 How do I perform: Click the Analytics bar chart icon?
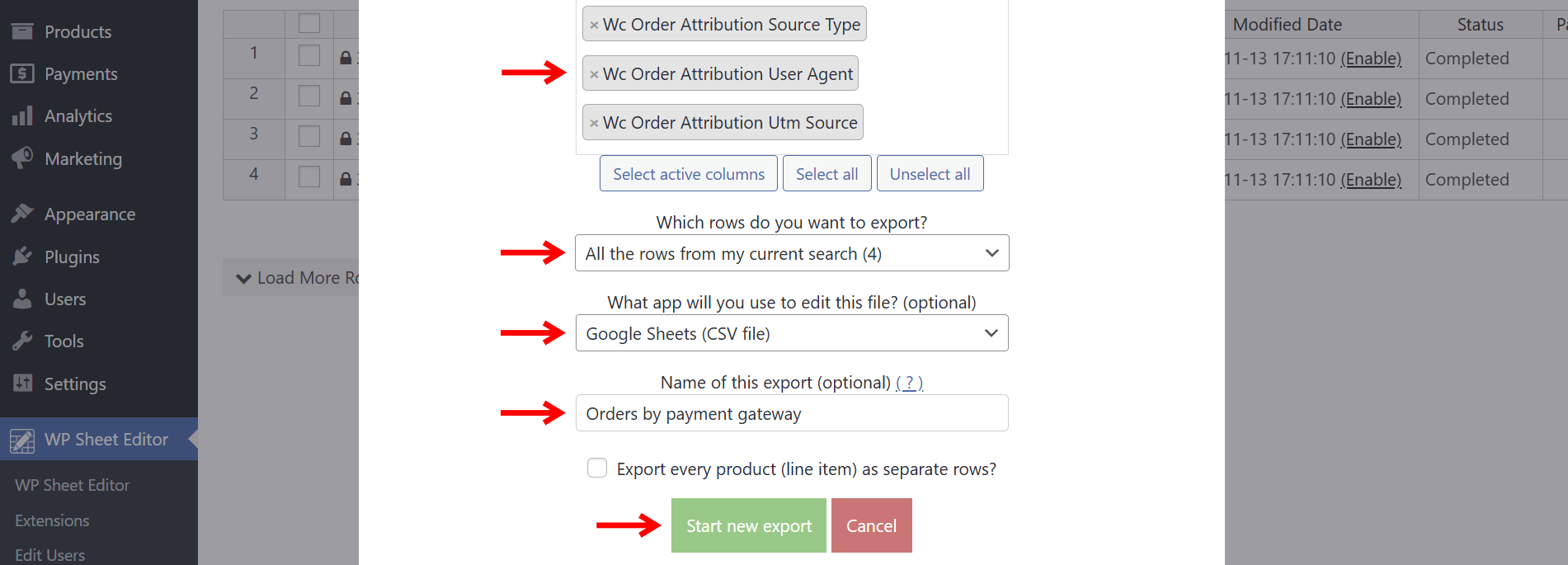click(x=22, y=115)
